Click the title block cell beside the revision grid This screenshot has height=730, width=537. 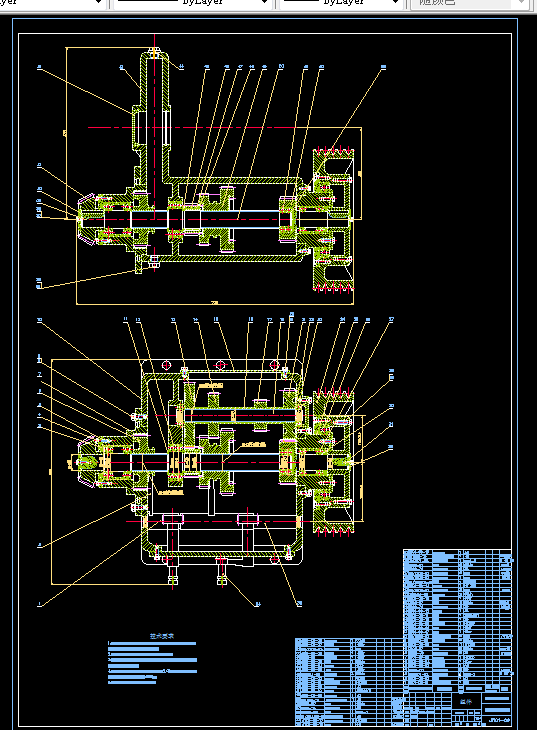(466, 701)
